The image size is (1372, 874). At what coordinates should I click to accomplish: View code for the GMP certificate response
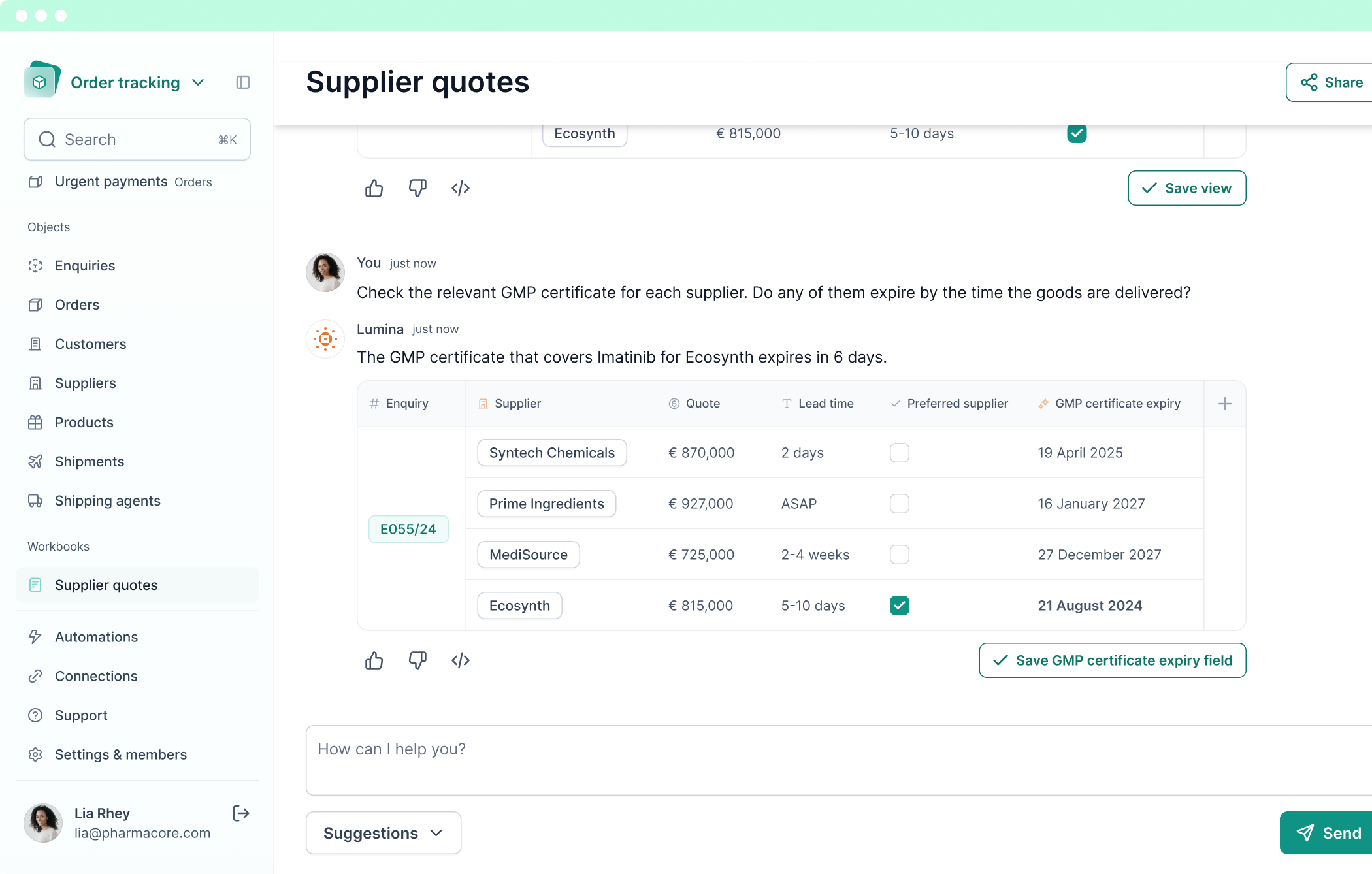tap(461, 660)
